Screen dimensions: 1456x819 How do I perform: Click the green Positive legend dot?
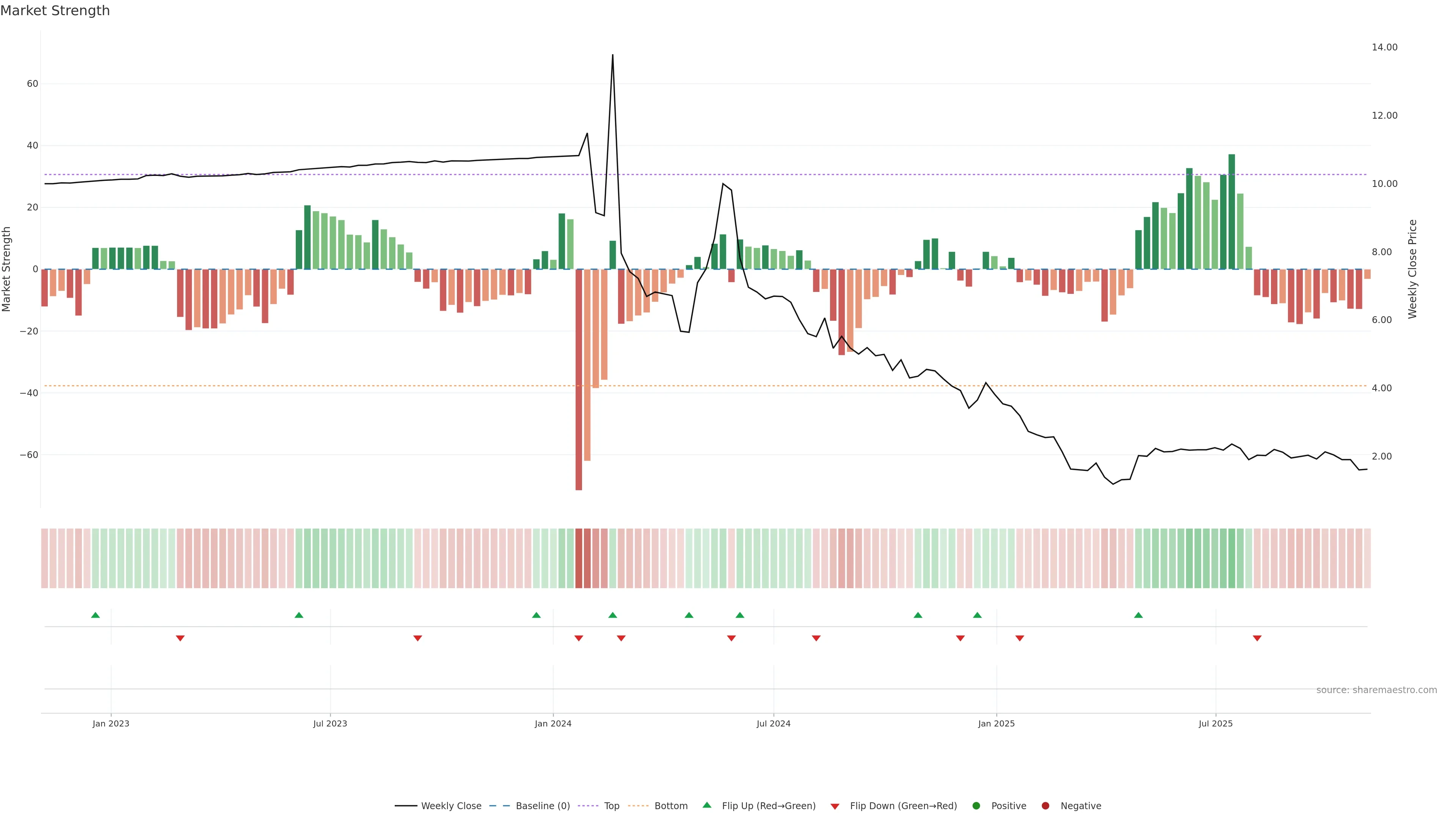pos(976,805)
